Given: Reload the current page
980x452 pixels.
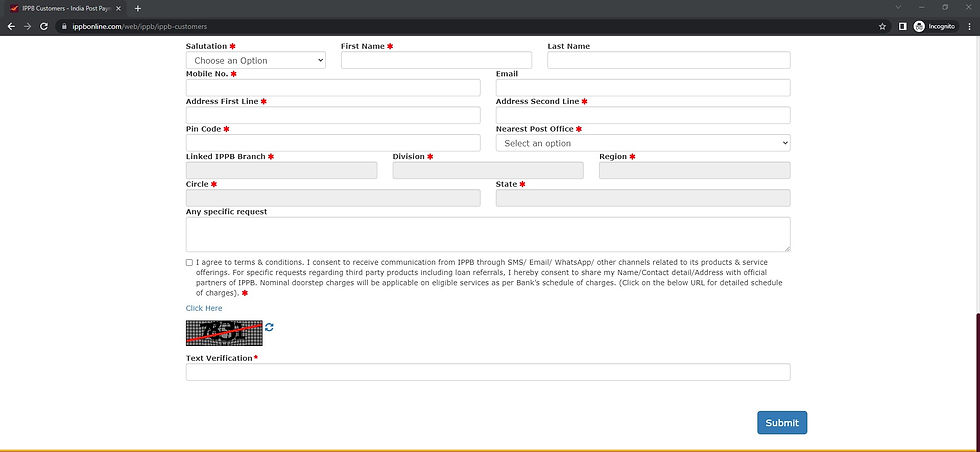Looking at the screenshot, I should tap(44, 26).
